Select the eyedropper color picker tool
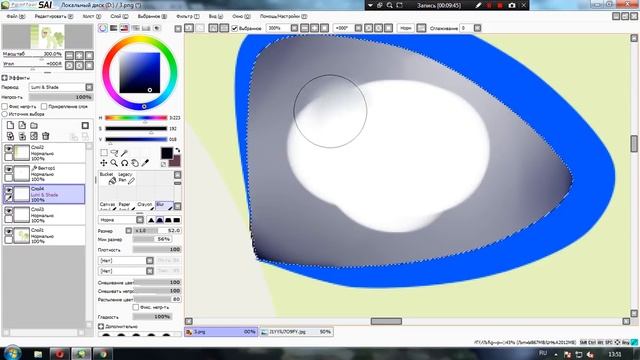 145,163
